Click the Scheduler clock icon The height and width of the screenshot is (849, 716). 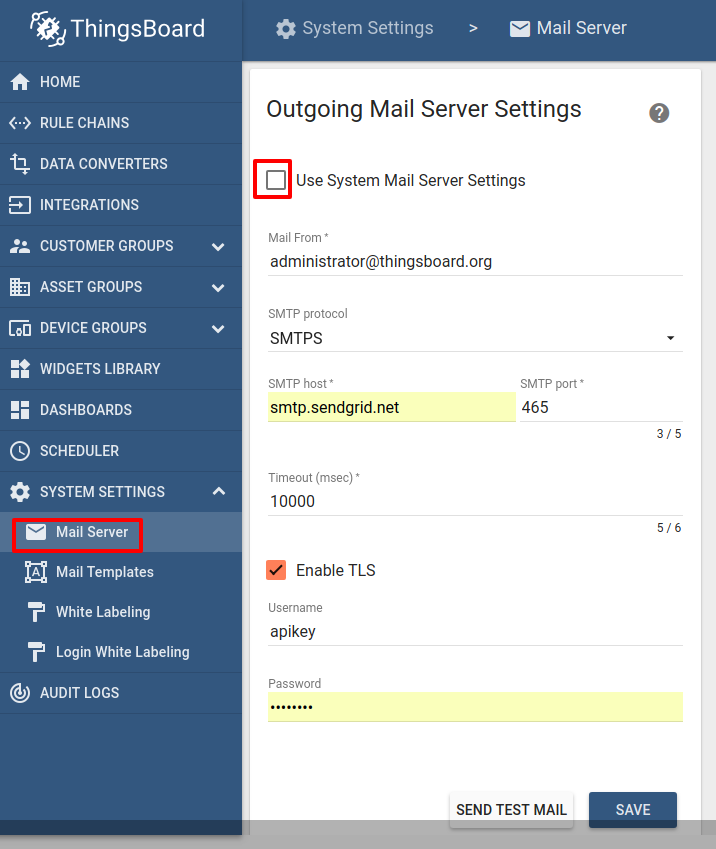tap(20, 451)
